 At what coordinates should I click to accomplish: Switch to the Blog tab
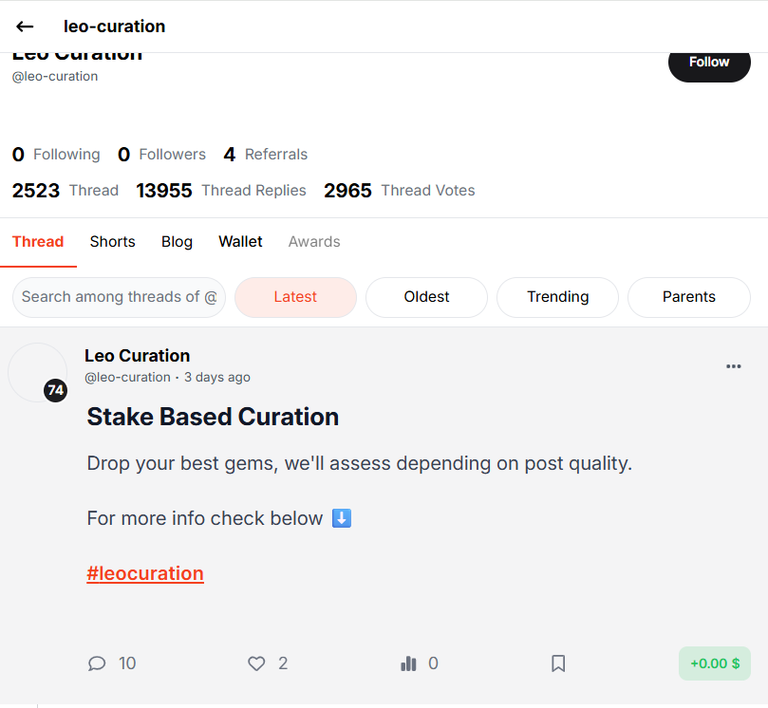[x=177, y=241]
